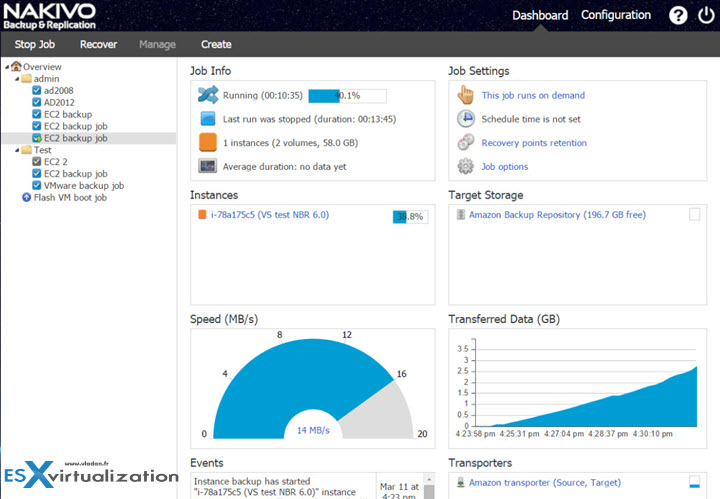Viewport: 720px width, 499px height.
Task: Click 'Average duration: no data yet' text
Action: 284,167
